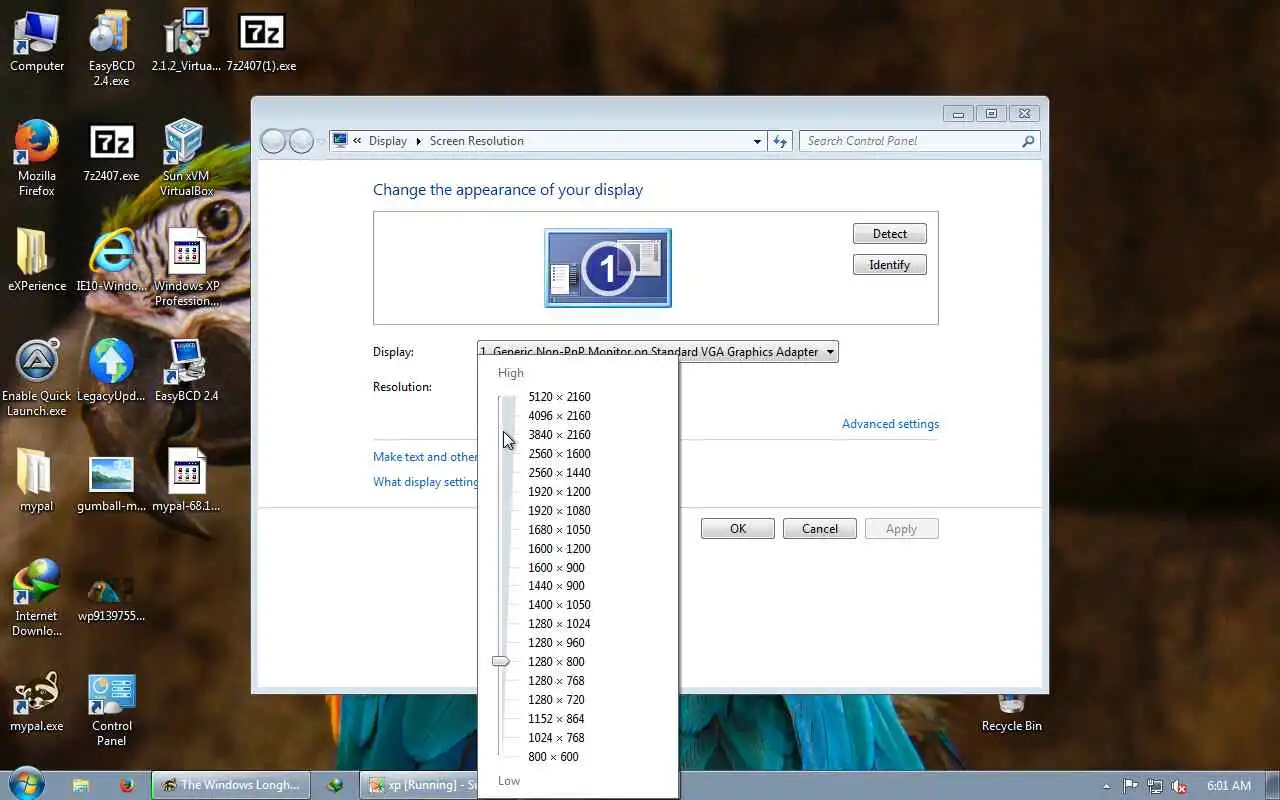Click the Search Control Panel field
This screenshot has width=1280, height=800.
pos(919,141)
